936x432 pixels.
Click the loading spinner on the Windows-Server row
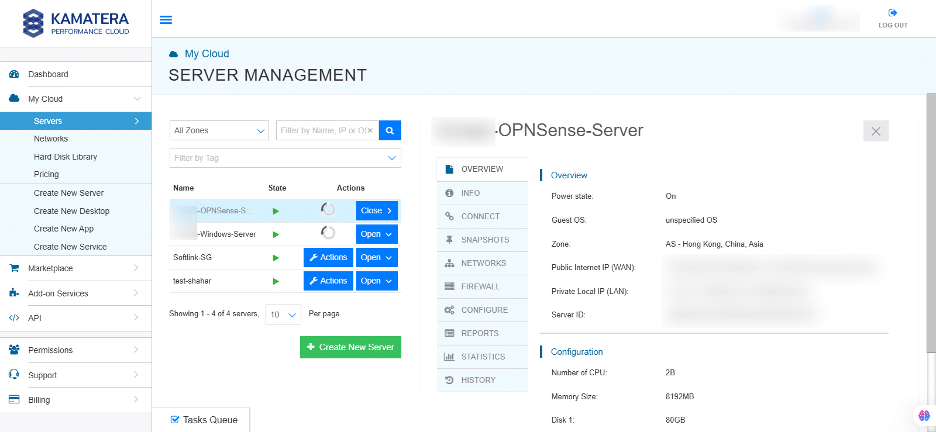click(328, 233)
